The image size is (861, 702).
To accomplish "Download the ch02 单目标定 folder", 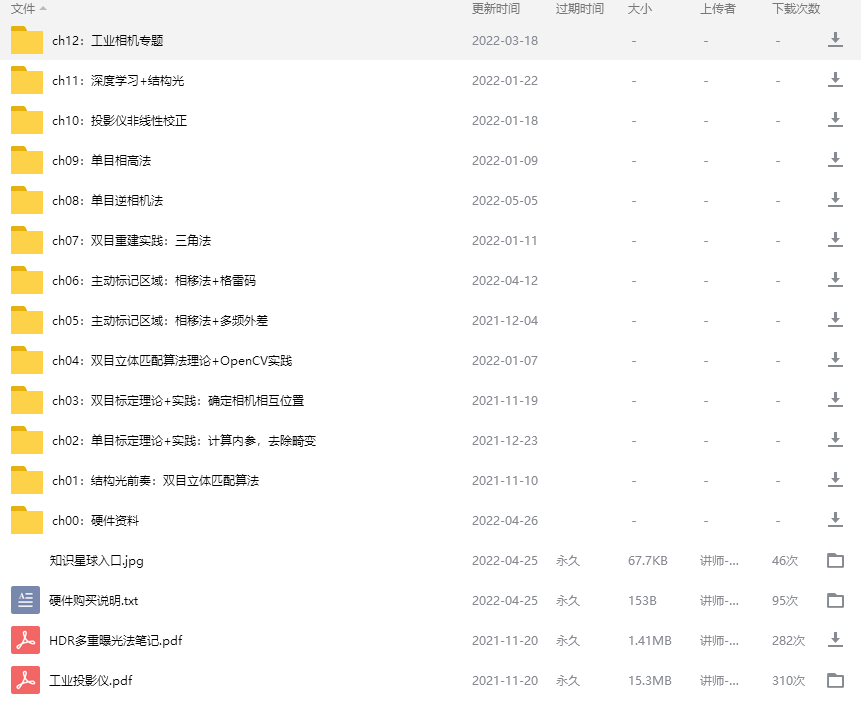I will [836, 440].
